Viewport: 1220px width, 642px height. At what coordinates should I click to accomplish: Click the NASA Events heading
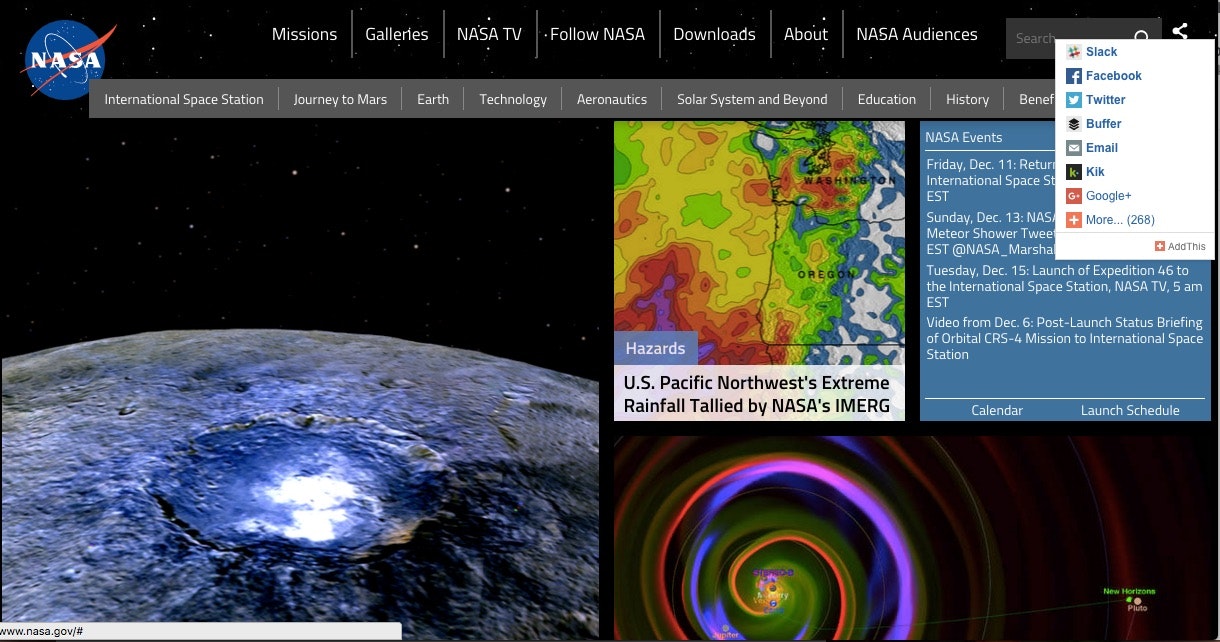(x=964, y=137)
